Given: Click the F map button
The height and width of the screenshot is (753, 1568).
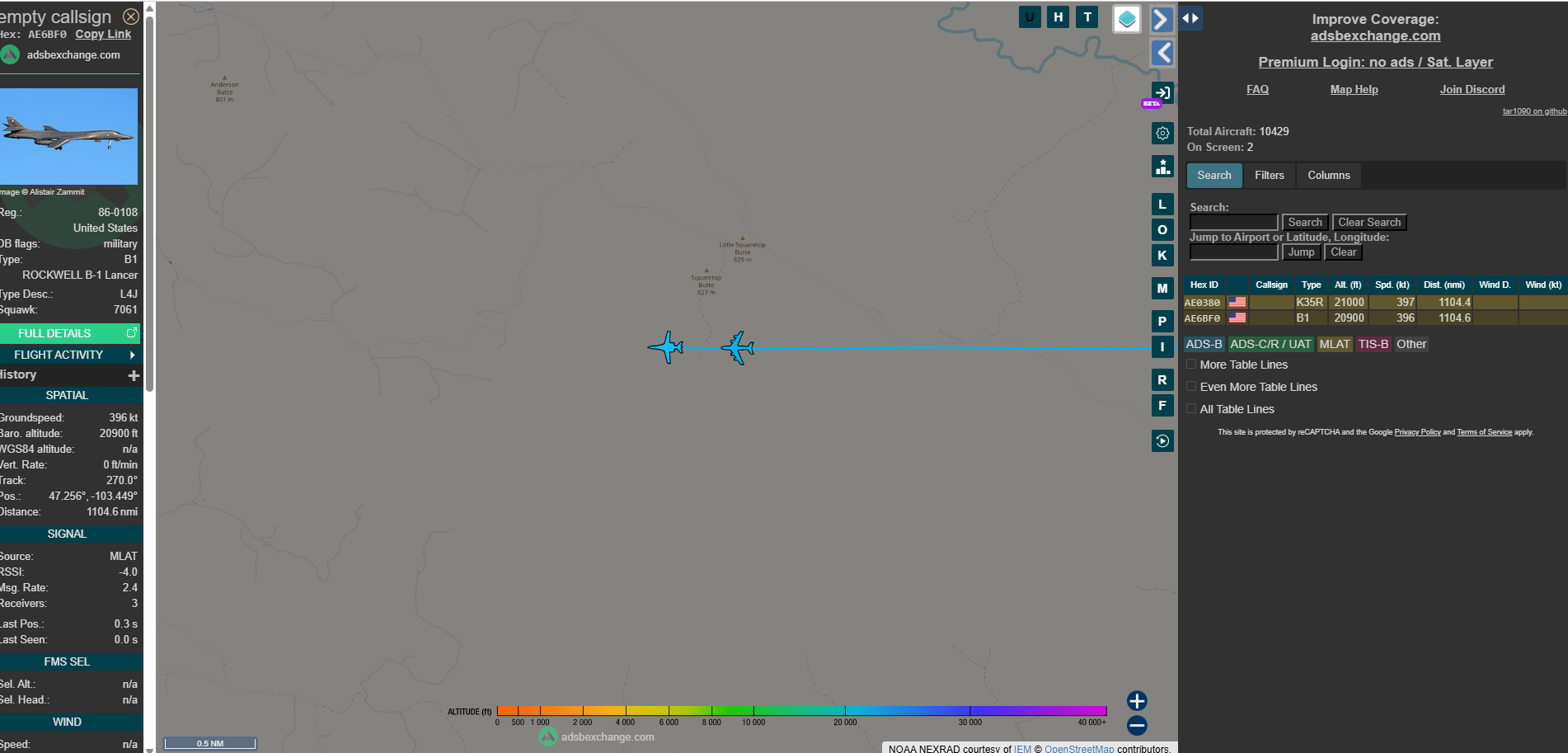Looking at the screenshot, I should pyautogui.click(x=1162, y=406).
